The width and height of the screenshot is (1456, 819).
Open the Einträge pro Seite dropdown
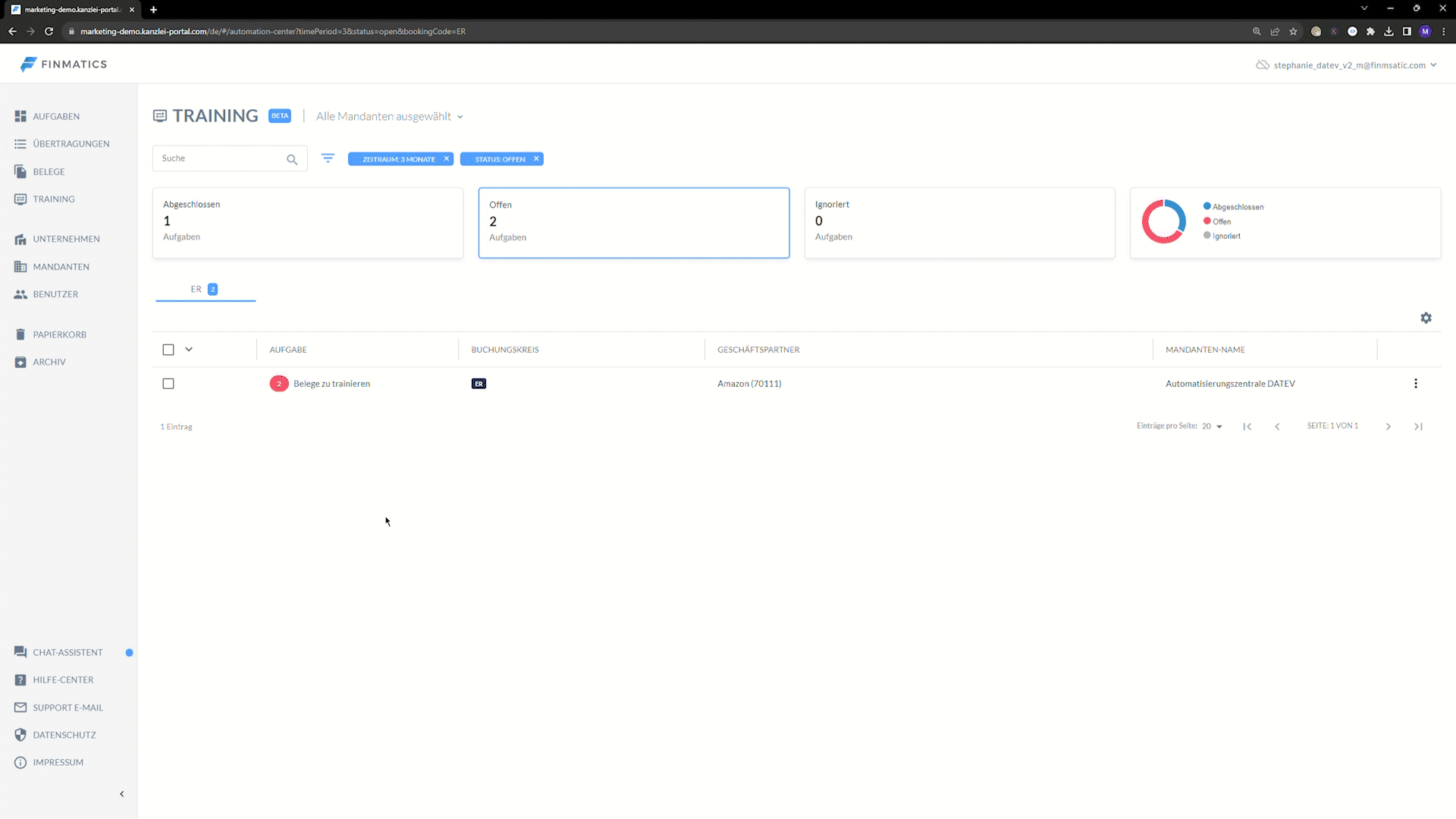(1212, 426)
